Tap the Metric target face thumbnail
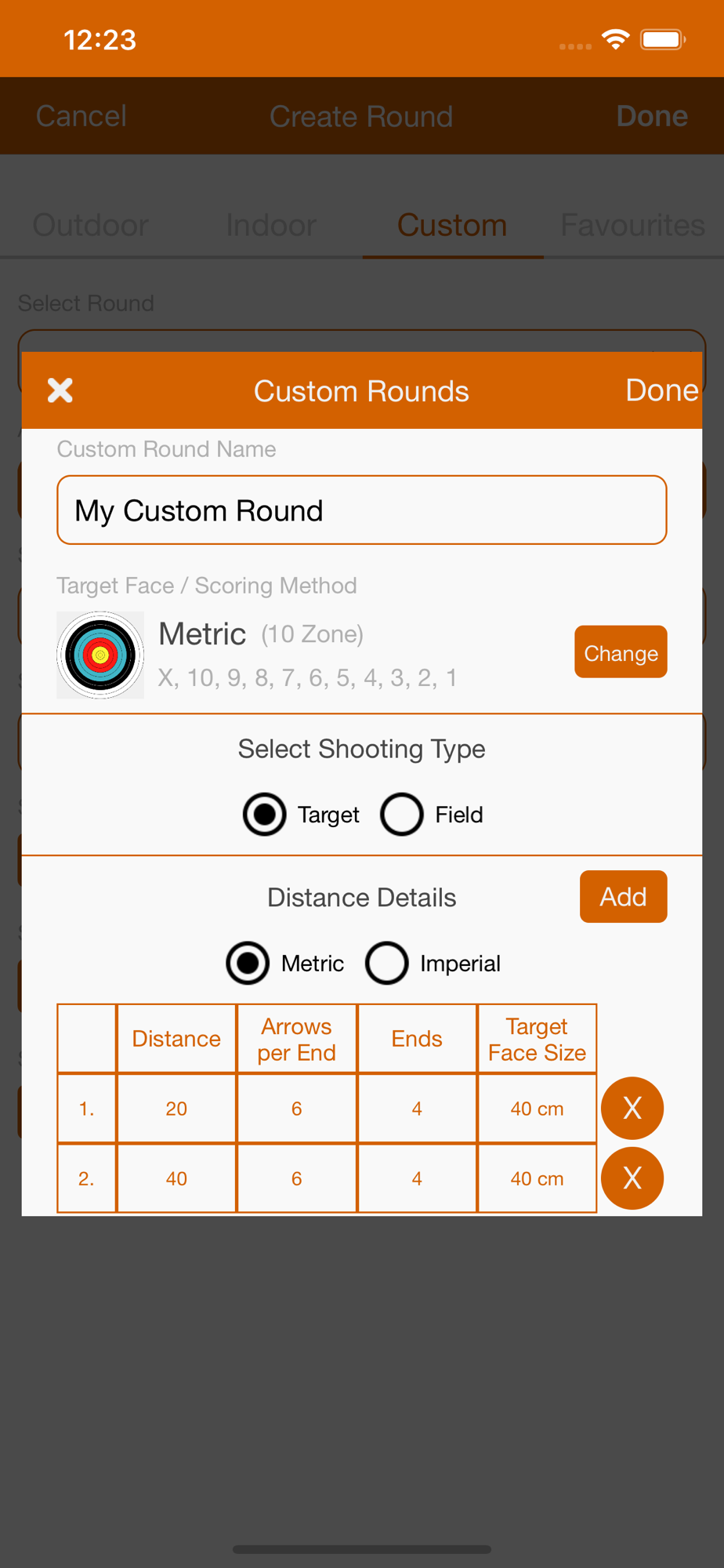Viewport: 724px width, 1568px height. click(100, 655)
